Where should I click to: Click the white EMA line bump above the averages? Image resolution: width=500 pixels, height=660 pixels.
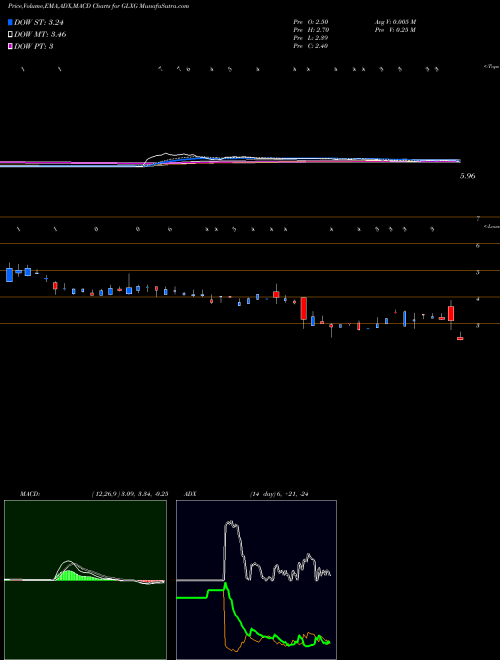coord(168,156)
